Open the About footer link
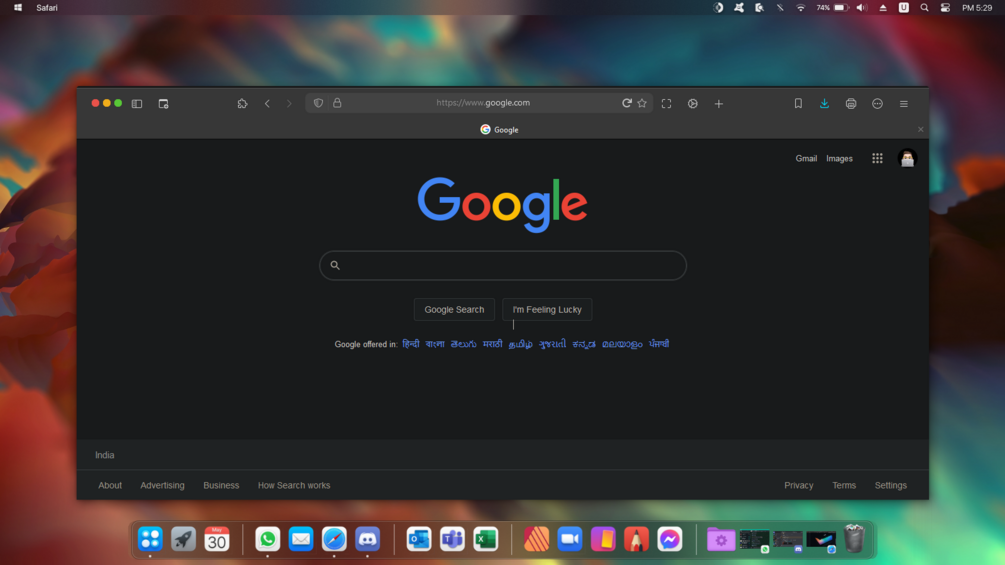This screenshot has width=1005, height=565. point(110,486)
